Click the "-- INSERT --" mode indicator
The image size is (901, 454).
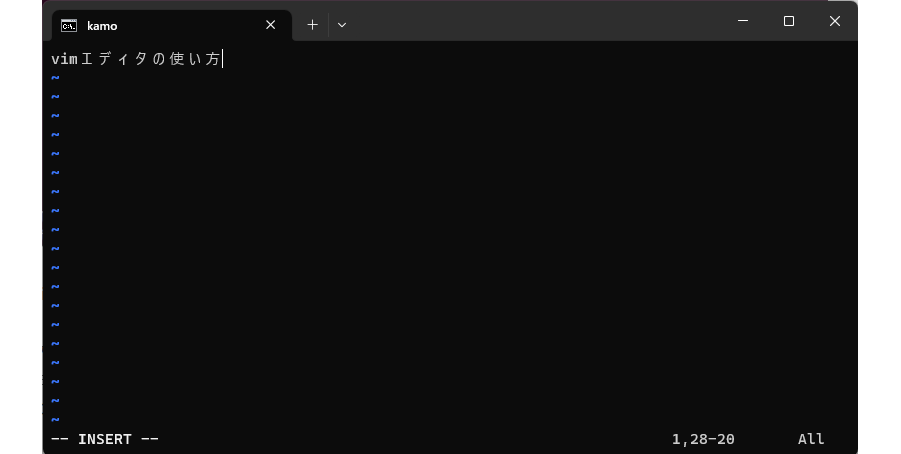coord(105,439)
